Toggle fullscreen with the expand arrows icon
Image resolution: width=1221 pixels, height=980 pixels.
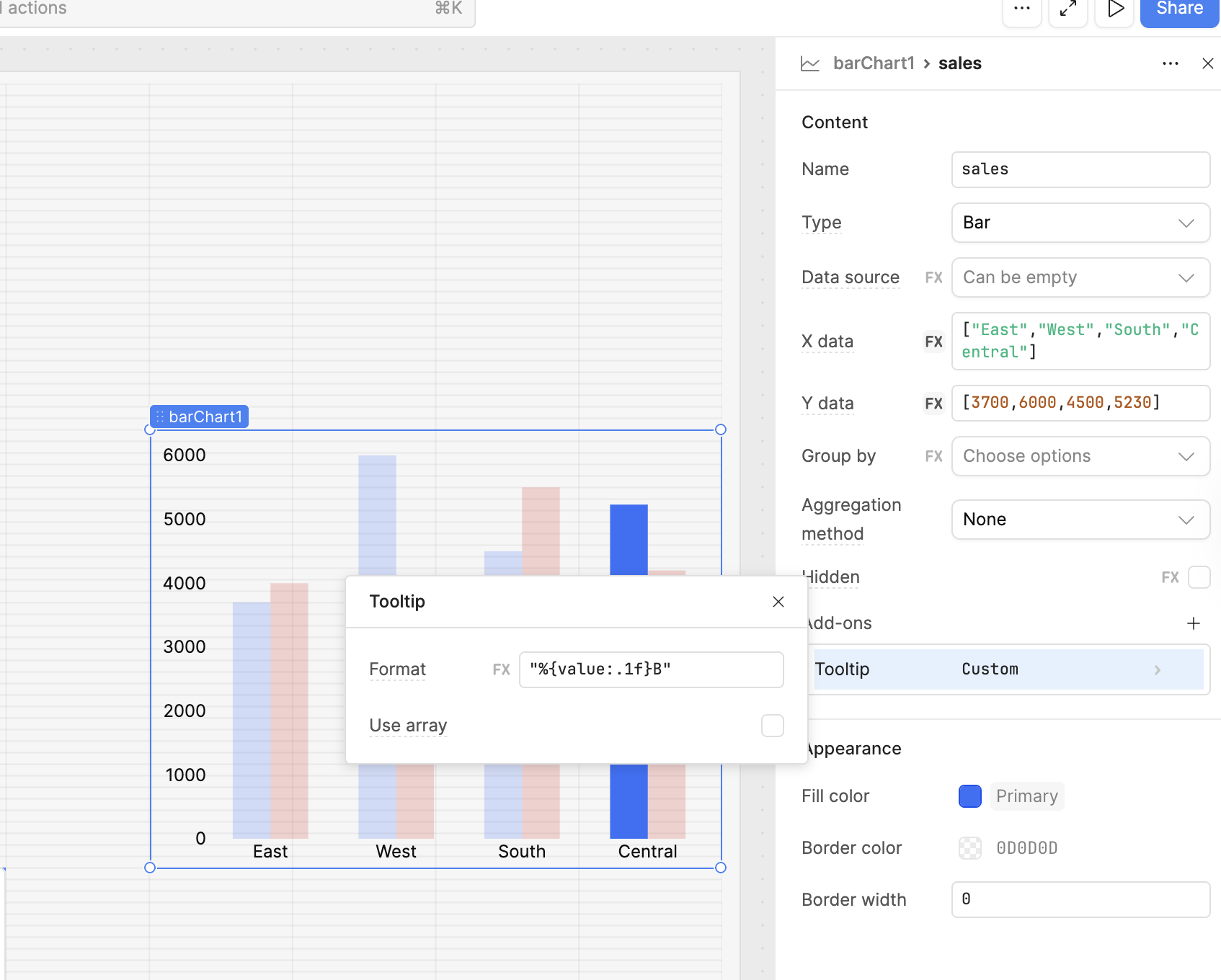pos(1067,9)
